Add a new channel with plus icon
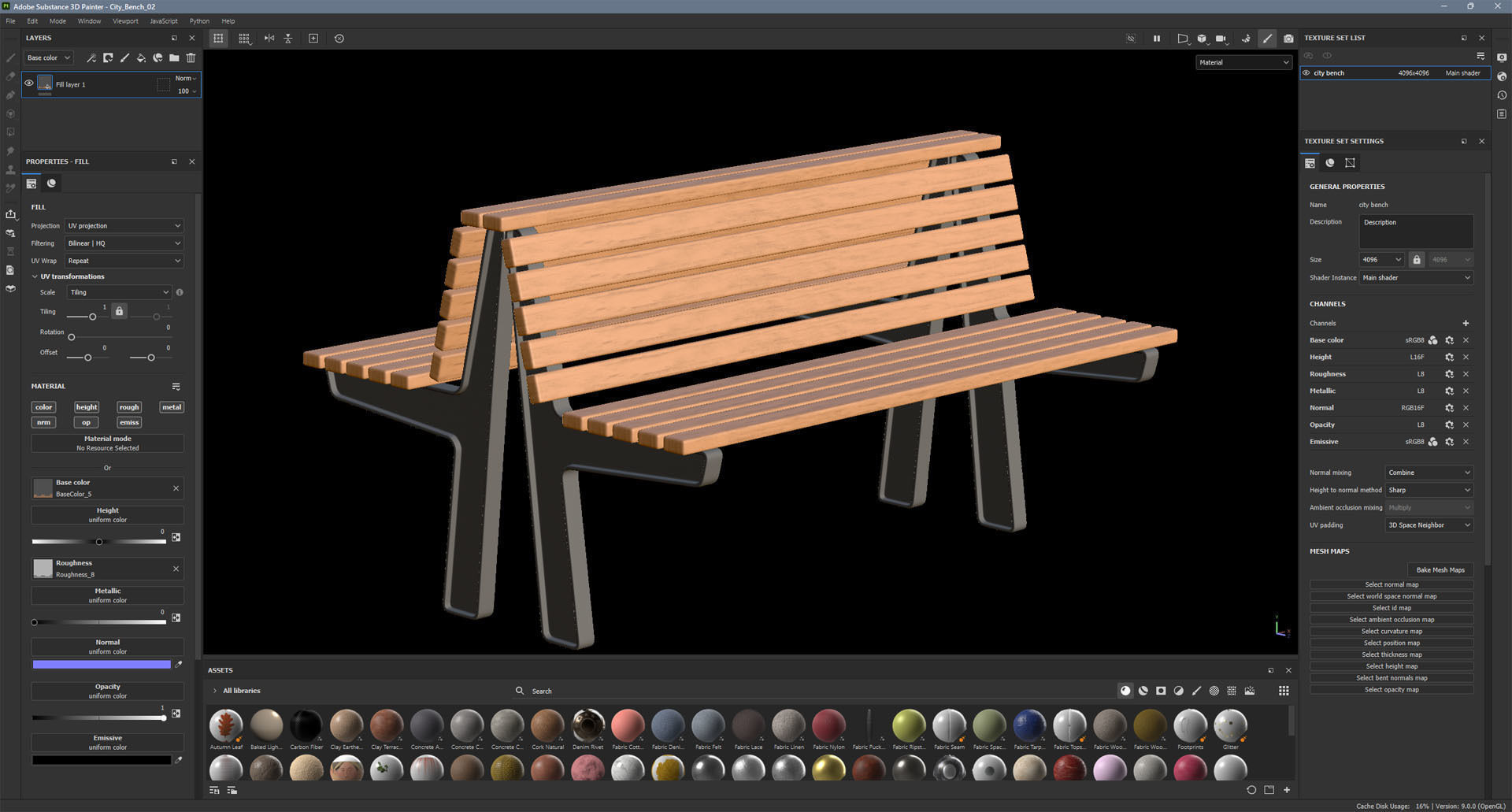Screen dimensions: 1512x812 [1466, 323]
